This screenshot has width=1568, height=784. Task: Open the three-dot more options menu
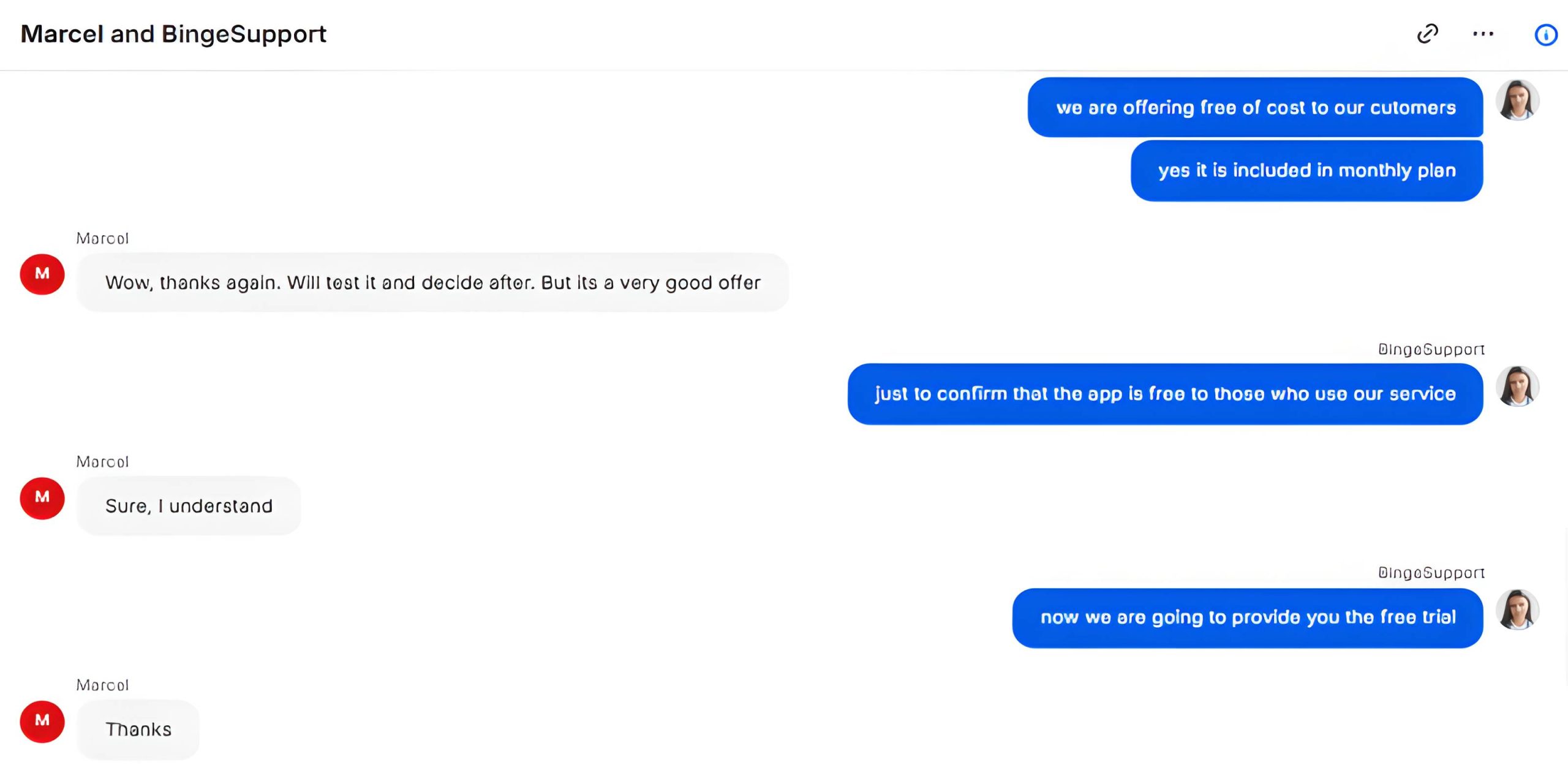[1483, 34]
